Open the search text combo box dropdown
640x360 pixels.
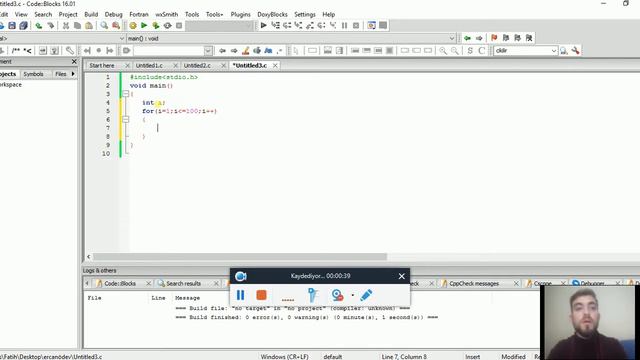coord(208,51)
